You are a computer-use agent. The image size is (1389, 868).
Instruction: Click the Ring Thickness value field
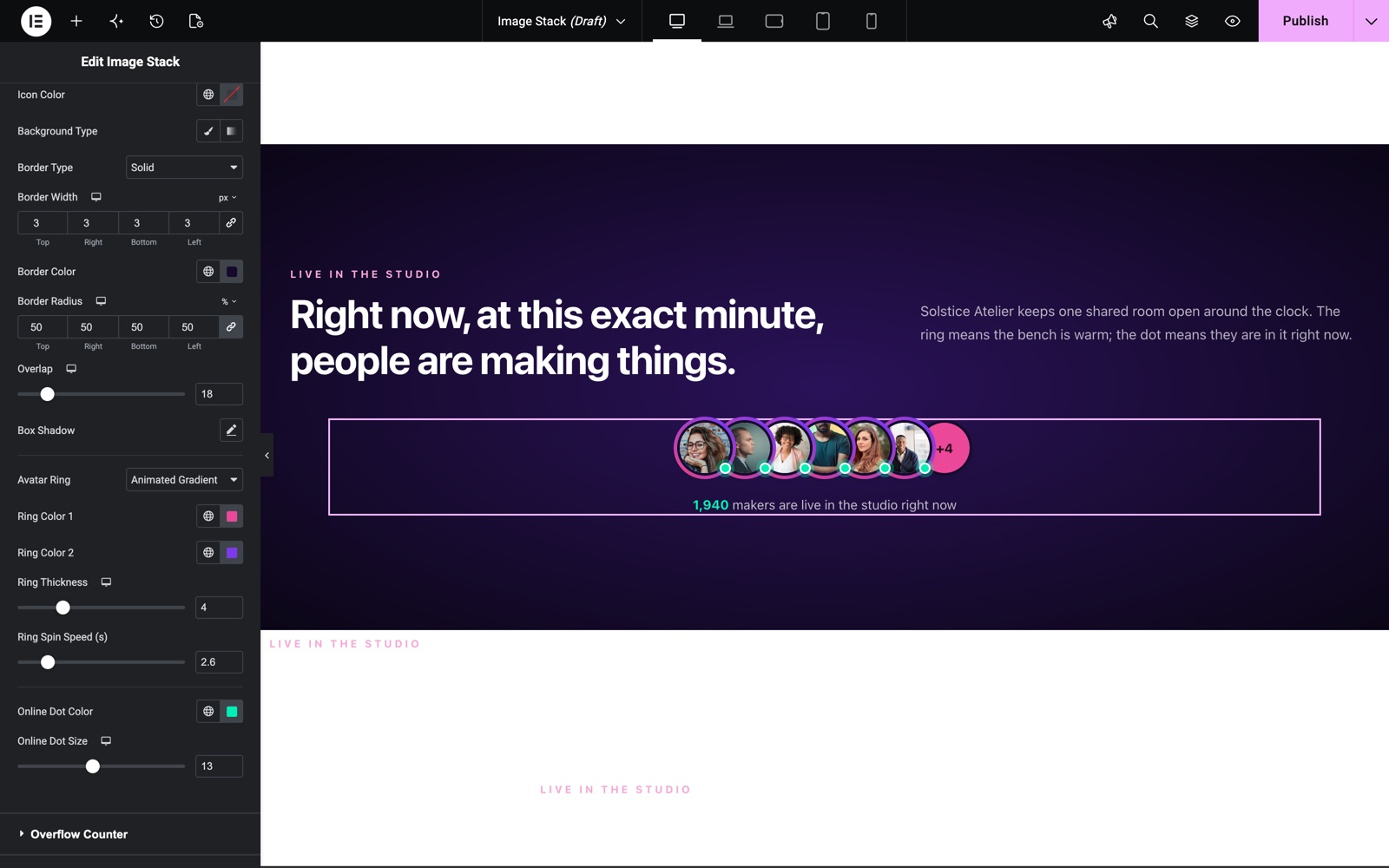pyautogui.click(x=219, y=608)
